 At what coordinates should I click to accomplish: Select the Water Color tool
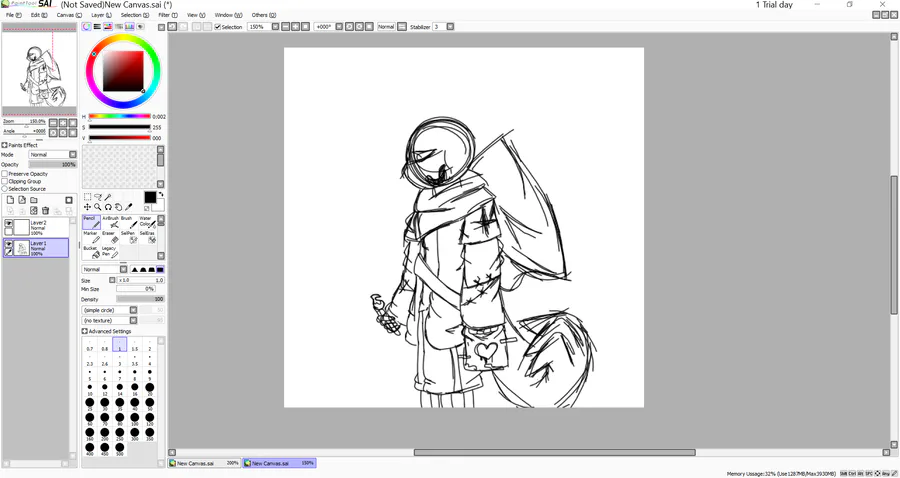[147, 223]
